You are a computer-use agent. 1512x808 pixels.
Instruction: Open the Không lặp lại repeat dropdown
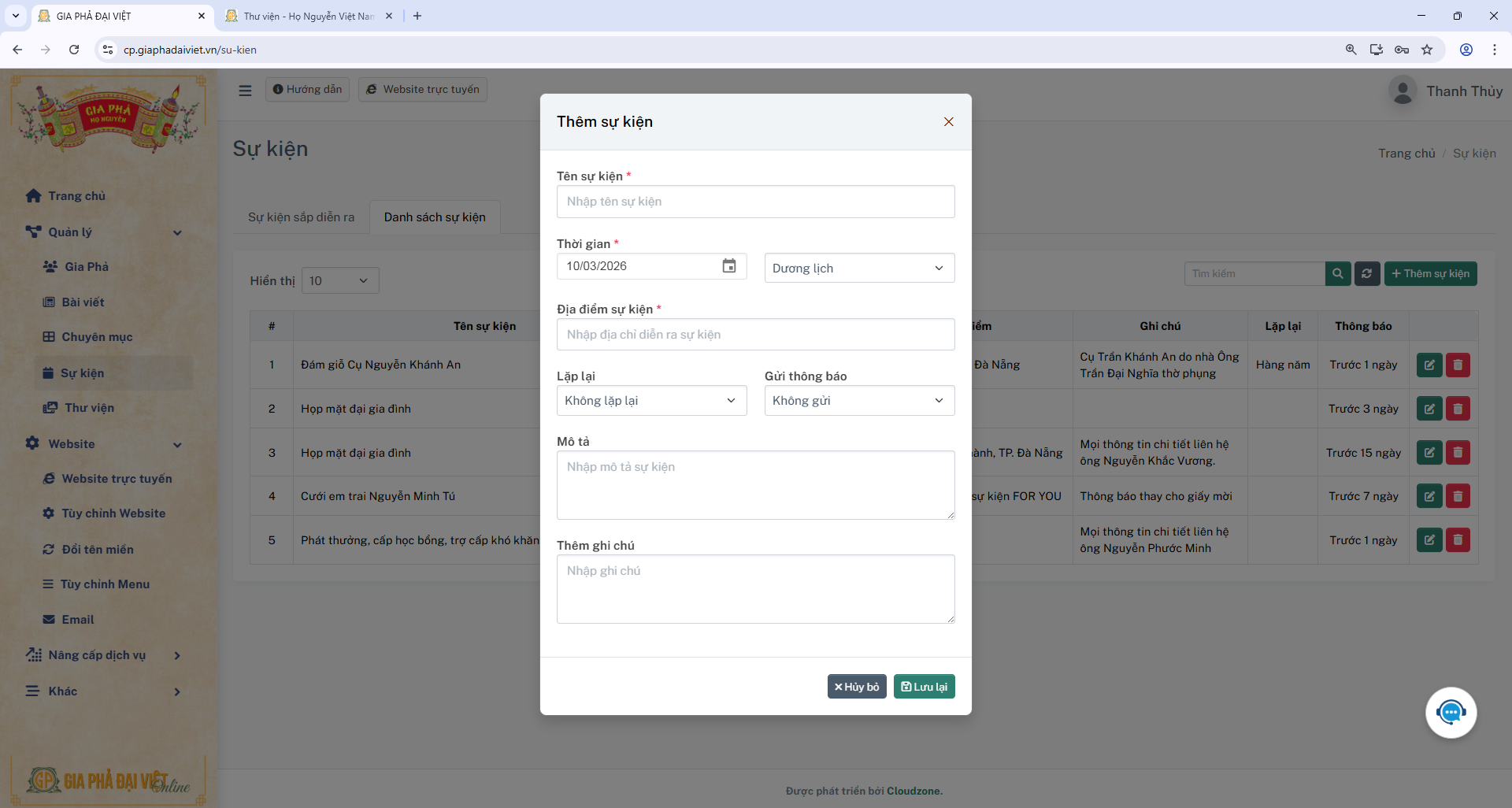coord(651,400)
